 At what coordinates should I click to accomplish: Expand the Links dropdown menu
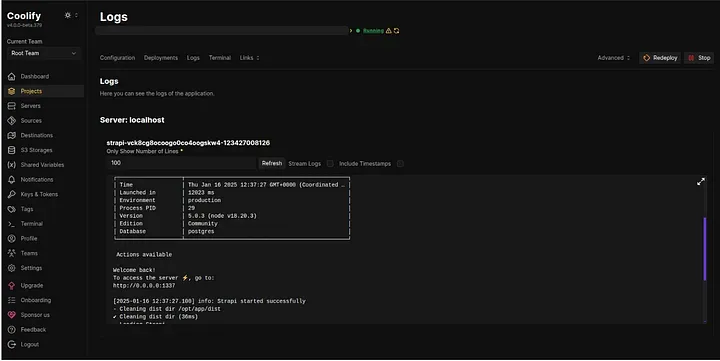(x=249, y=58)
